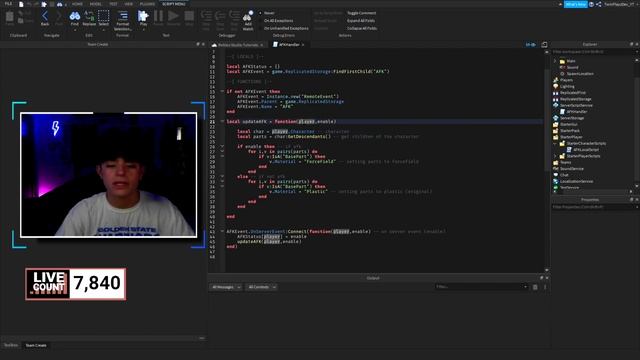Image resolution: width=640 pixels, height=360 pixels.
Task: Switch to the Toolbox bottom tab
Action: tap(11, 345)
